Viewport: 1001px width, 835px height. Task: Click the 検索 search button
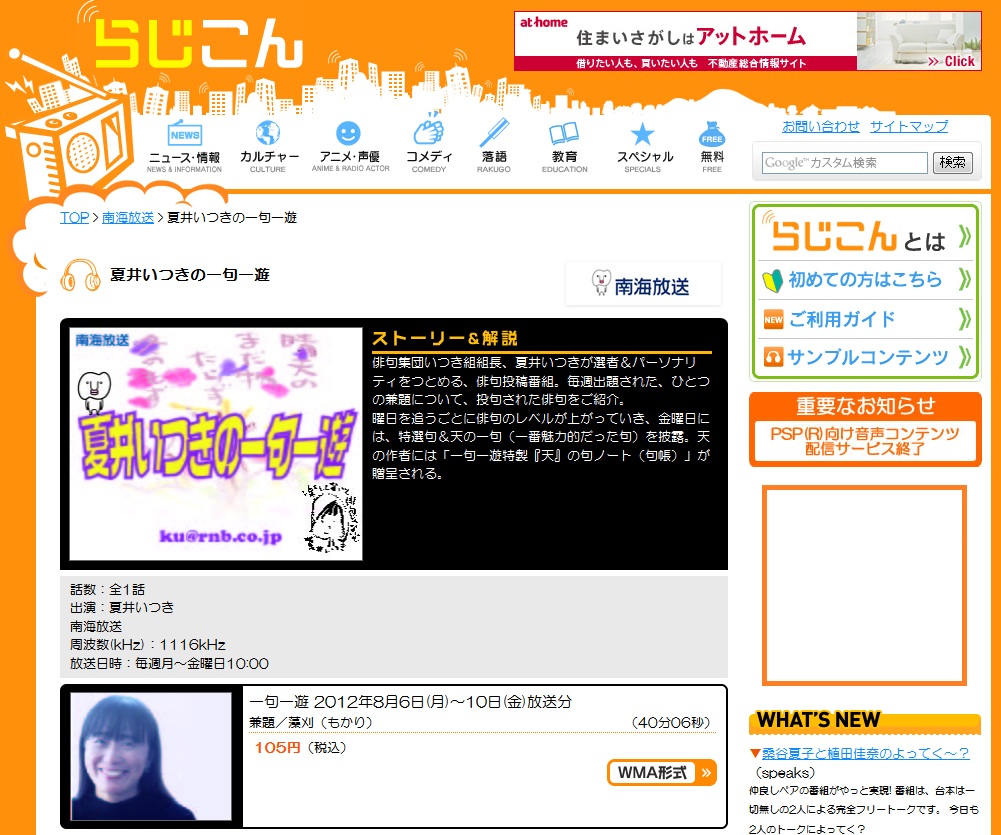952,163
